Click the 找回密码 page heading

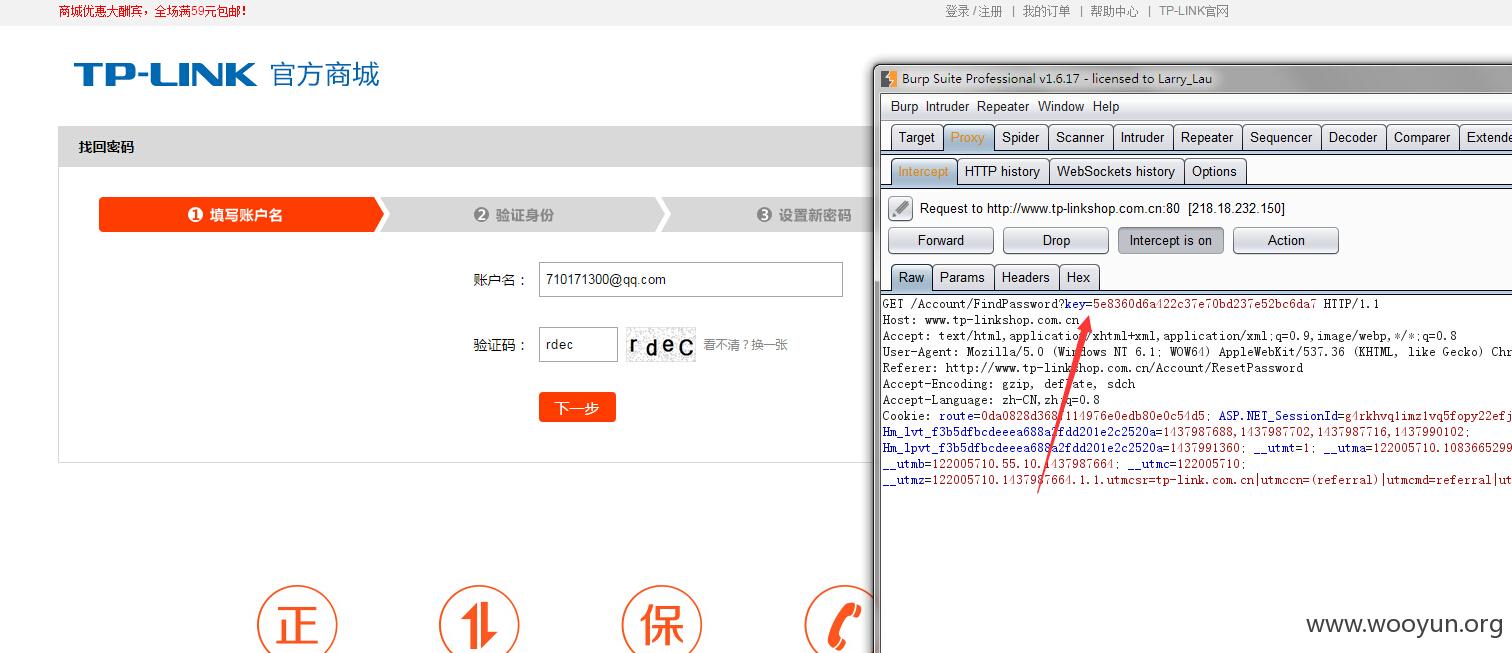click(x=106, y=147)
